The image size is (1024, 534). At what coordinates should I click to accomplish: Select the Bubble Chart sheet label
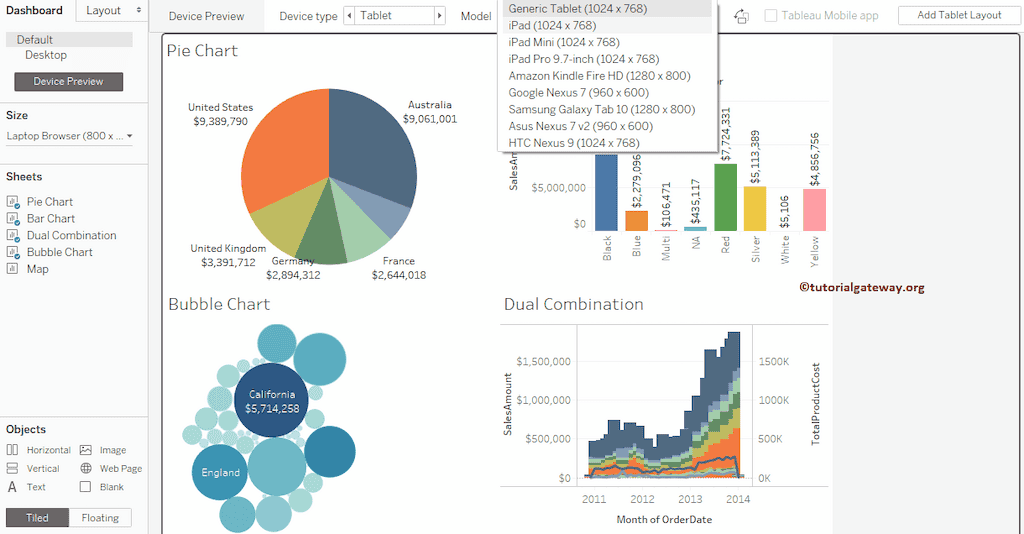coord(59,252)
